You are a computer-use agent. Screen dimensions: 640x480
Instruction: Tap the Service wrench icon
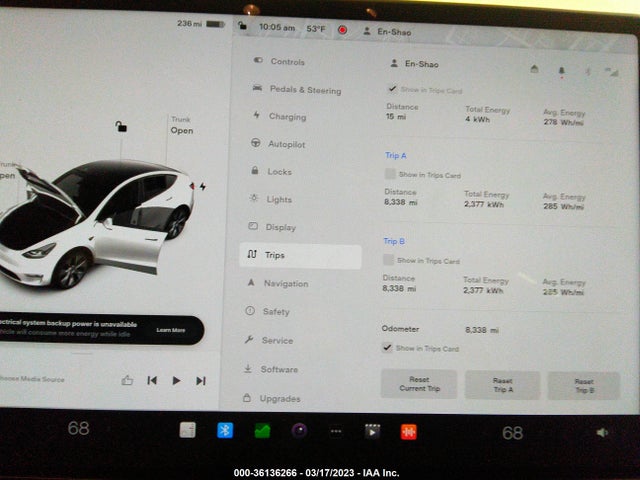point(249,339)
